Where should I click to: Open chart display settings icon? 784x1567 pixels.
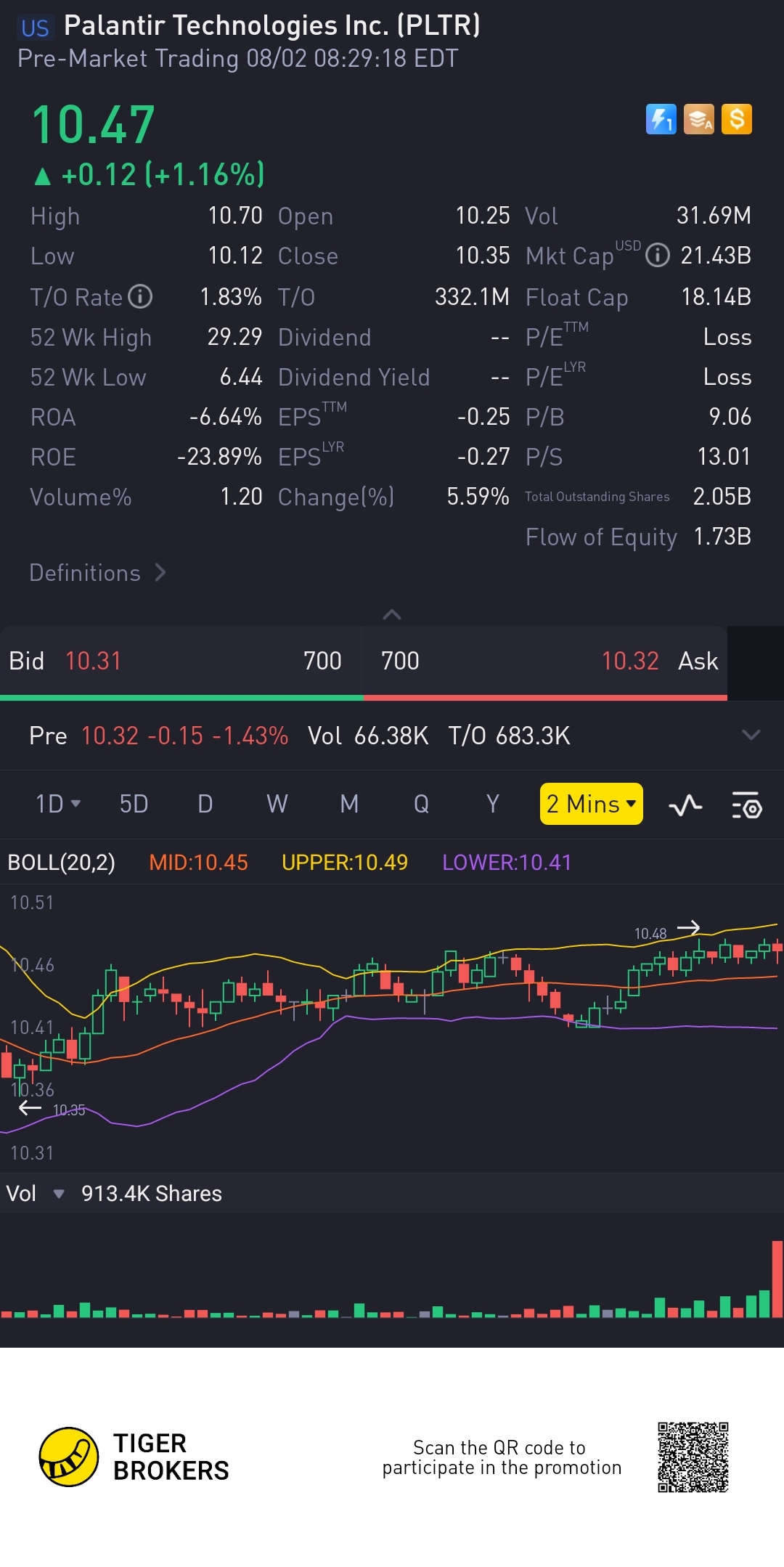click(746, 805)
